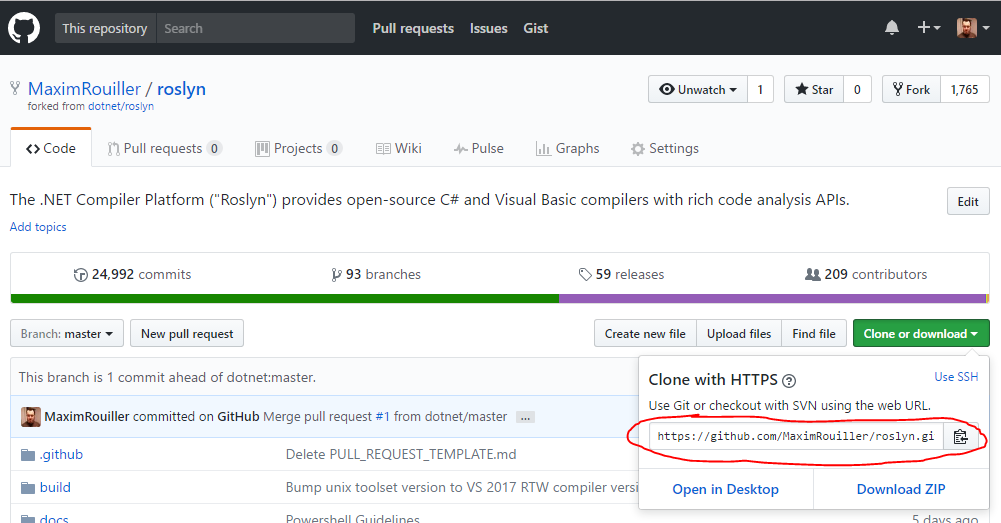1001x523 pixels.
Task: Click the GitHub Octocat logo
Action: point(24,28)
